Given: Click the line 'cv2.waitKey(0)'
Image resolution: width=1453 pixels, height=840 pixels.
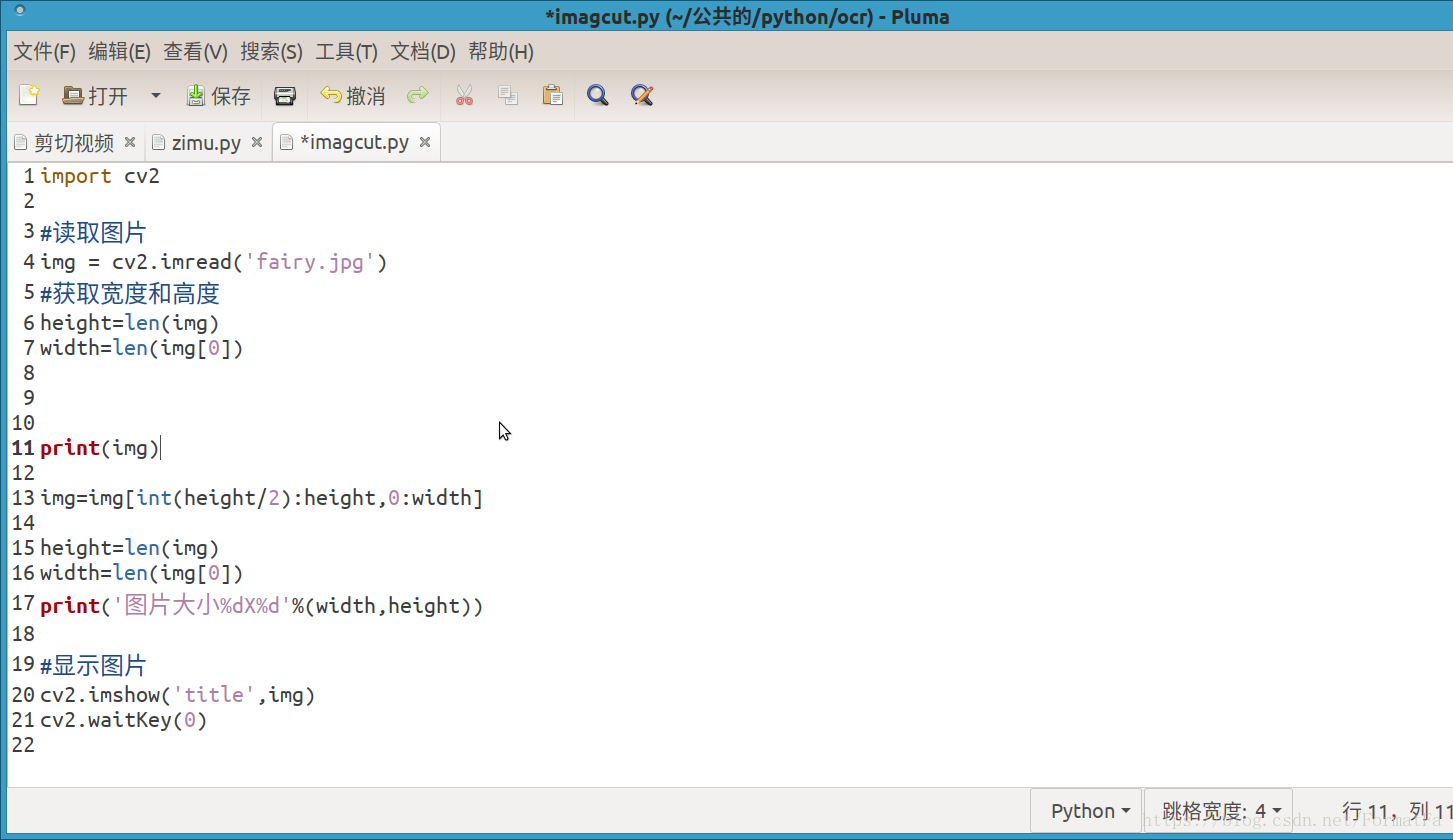Looking at the screenshot, I should pos(124,720).
